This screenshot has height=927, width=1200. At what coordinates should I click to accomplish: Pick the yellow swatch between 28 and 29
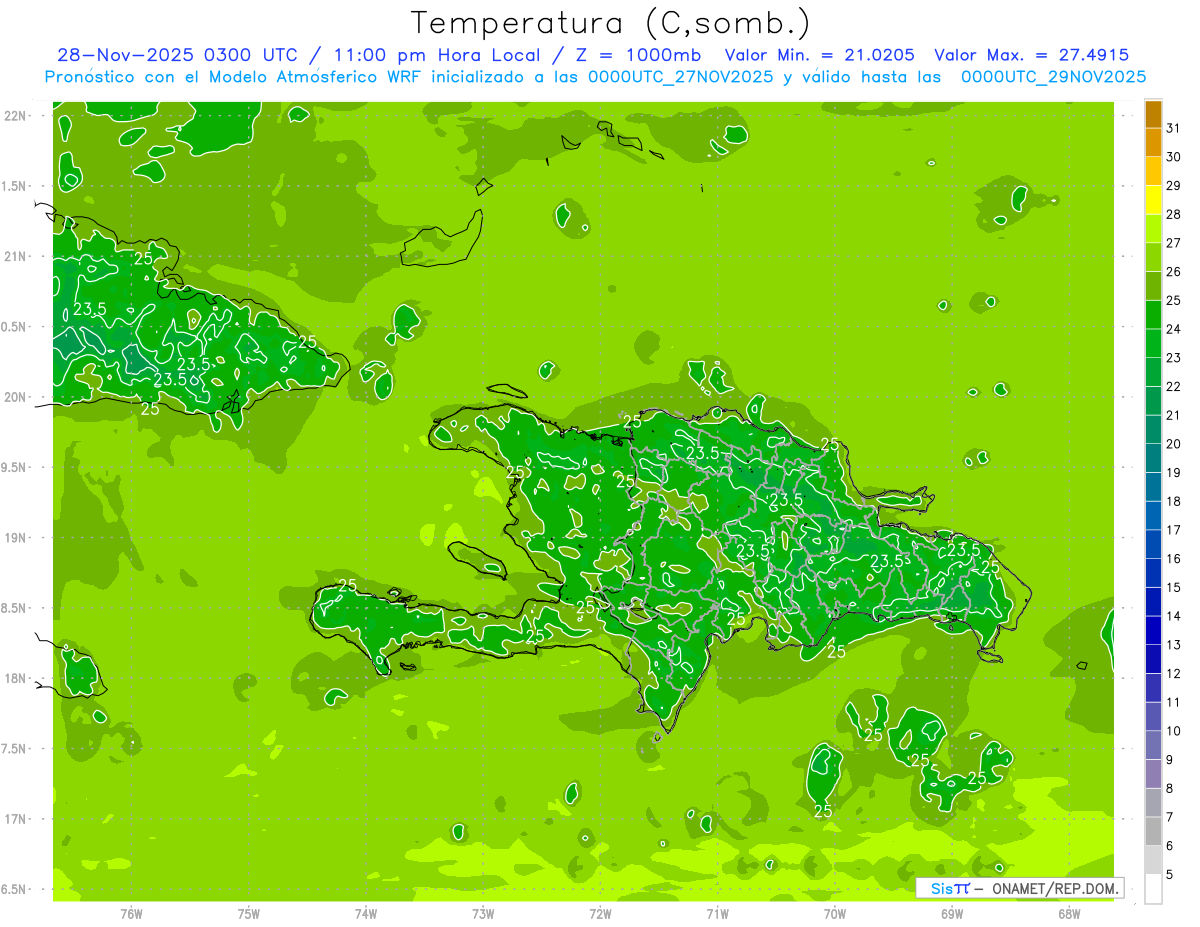coord(1153,200)
